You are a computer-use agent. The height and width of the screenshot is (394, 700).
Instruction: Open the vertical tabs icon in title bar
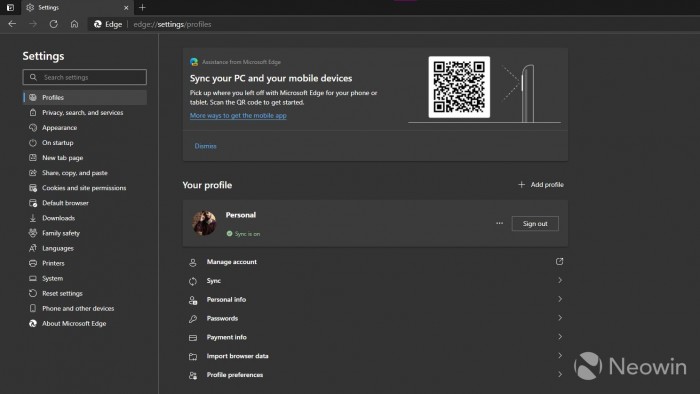point(10,8)
